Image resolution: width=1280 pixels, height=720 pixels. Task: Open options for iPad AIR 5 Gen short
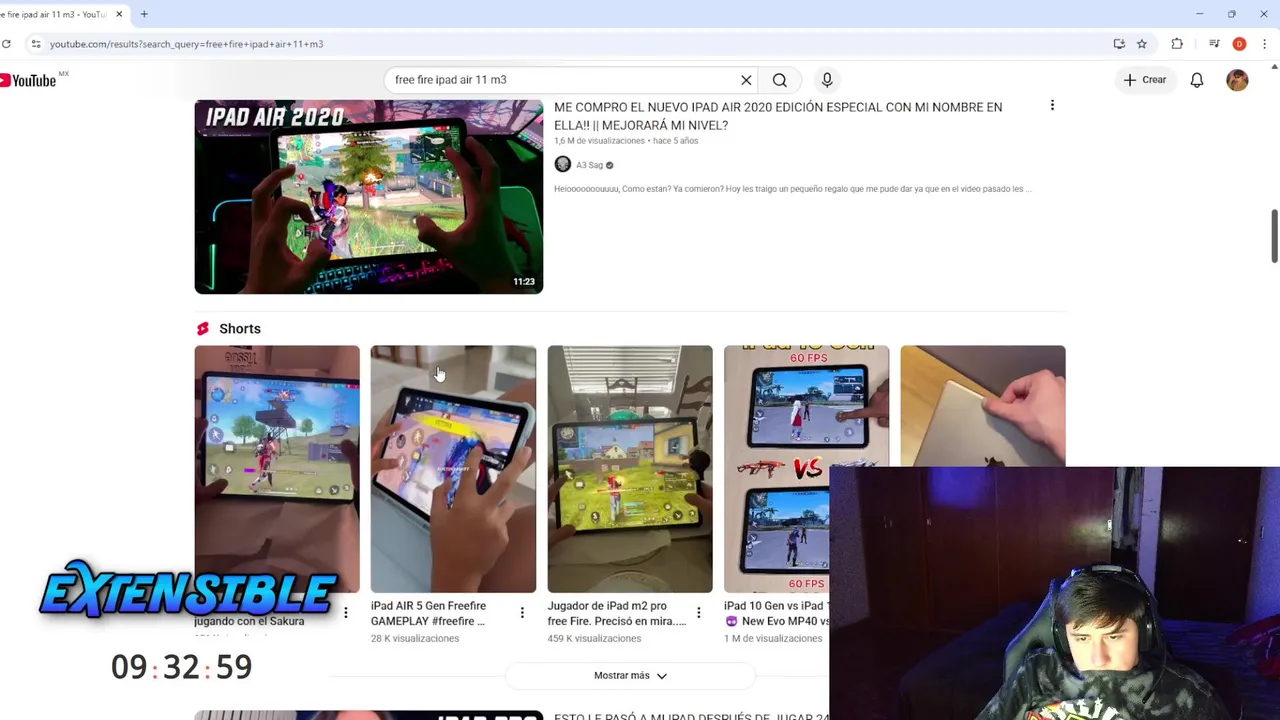coord(522,612)
